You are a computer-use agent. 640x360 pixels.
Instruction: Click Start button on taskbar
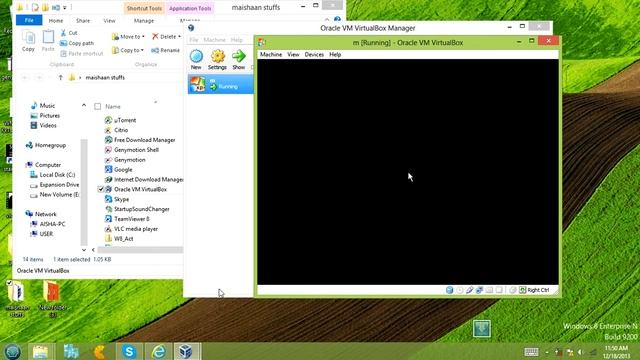tap(12, 351)
